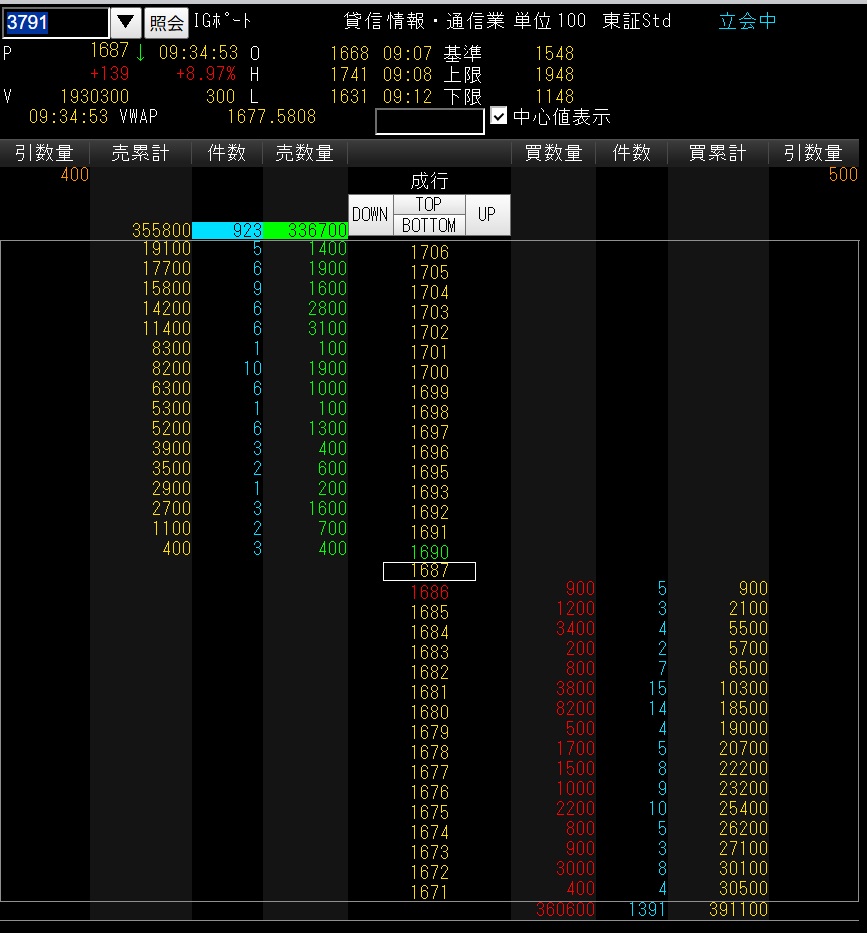Screen dimensions: 867x933
Task: Click the percent change +8.97%
Action: pos(206,74)
